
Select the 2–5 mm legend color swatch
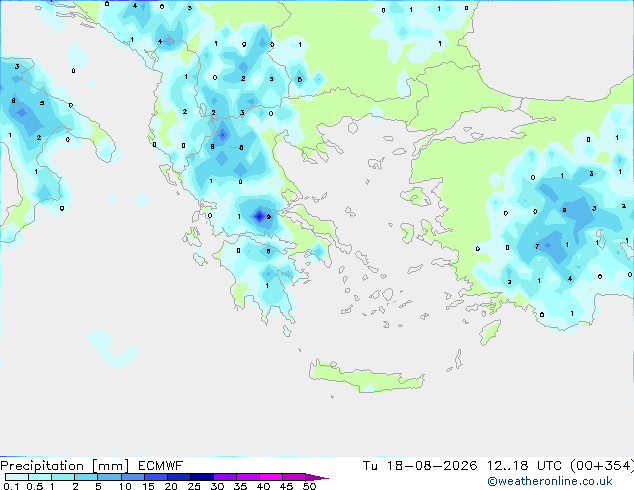(x=86, y=477)
